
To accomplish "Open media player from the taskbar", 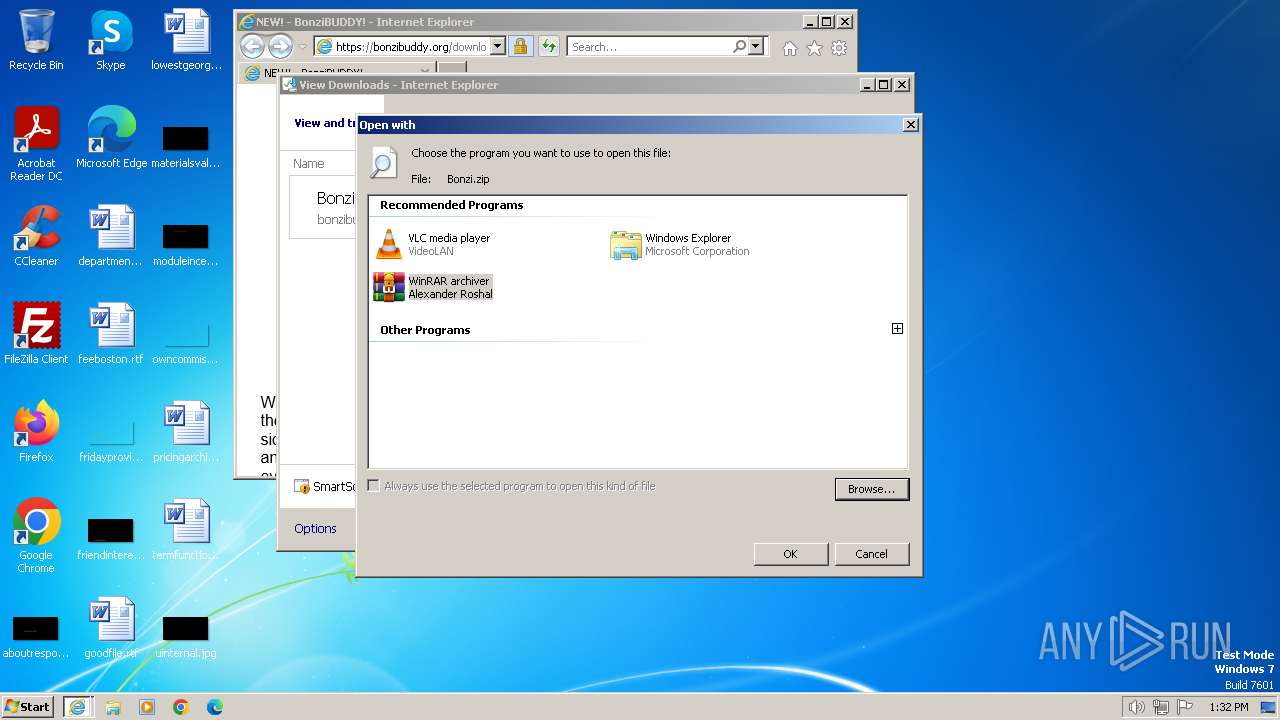I will click(x=147, y=706).
